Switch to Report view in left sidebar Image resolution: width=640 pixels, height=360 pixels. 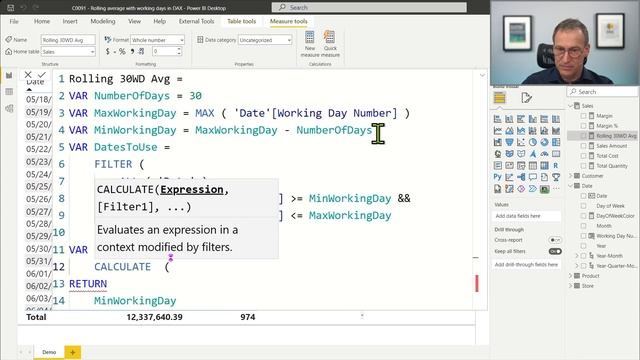tap(9, 76)
